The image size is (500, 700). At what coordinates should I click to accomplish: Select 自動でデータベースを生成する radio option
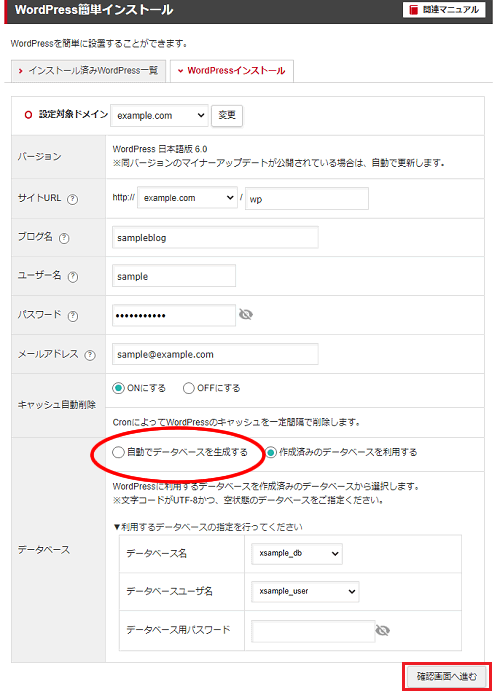pyautogui.click(x=118, y=452)
